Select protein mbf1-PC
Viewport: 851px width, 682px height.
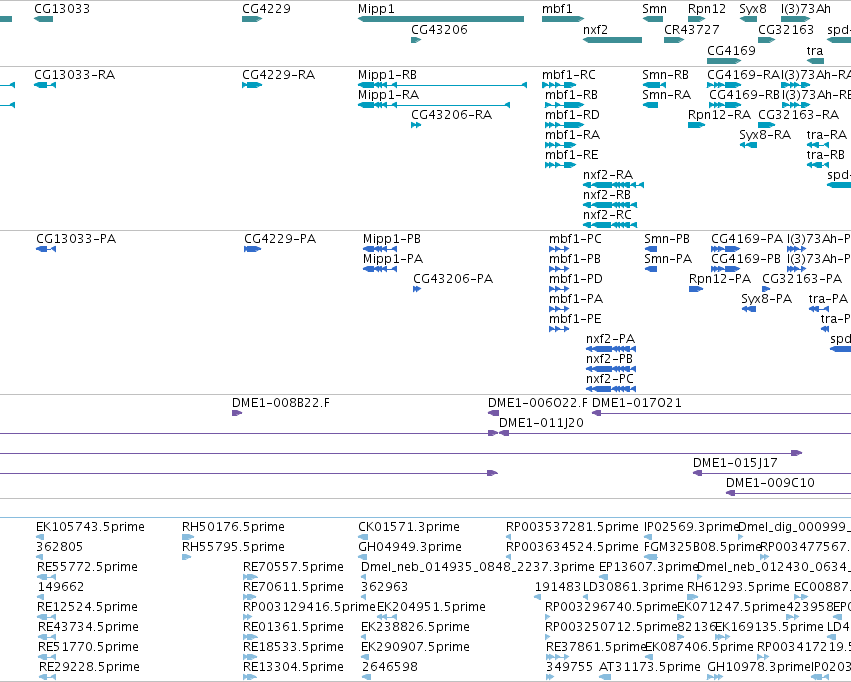pyautogui.click(x=575, y=239)
